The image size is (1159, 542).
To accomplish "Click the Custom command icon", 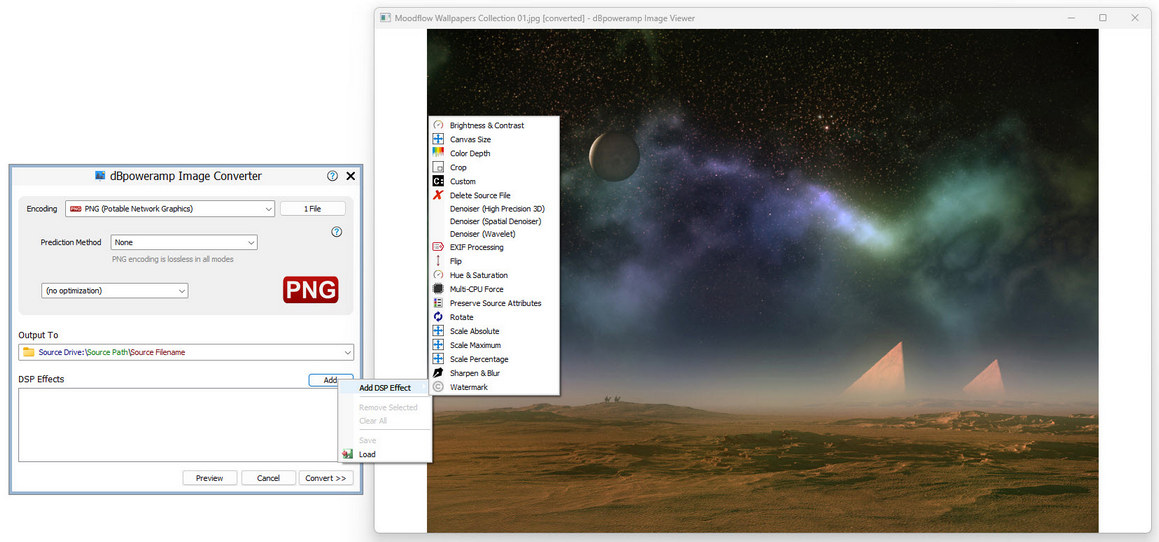I will (x=438, y=181).
